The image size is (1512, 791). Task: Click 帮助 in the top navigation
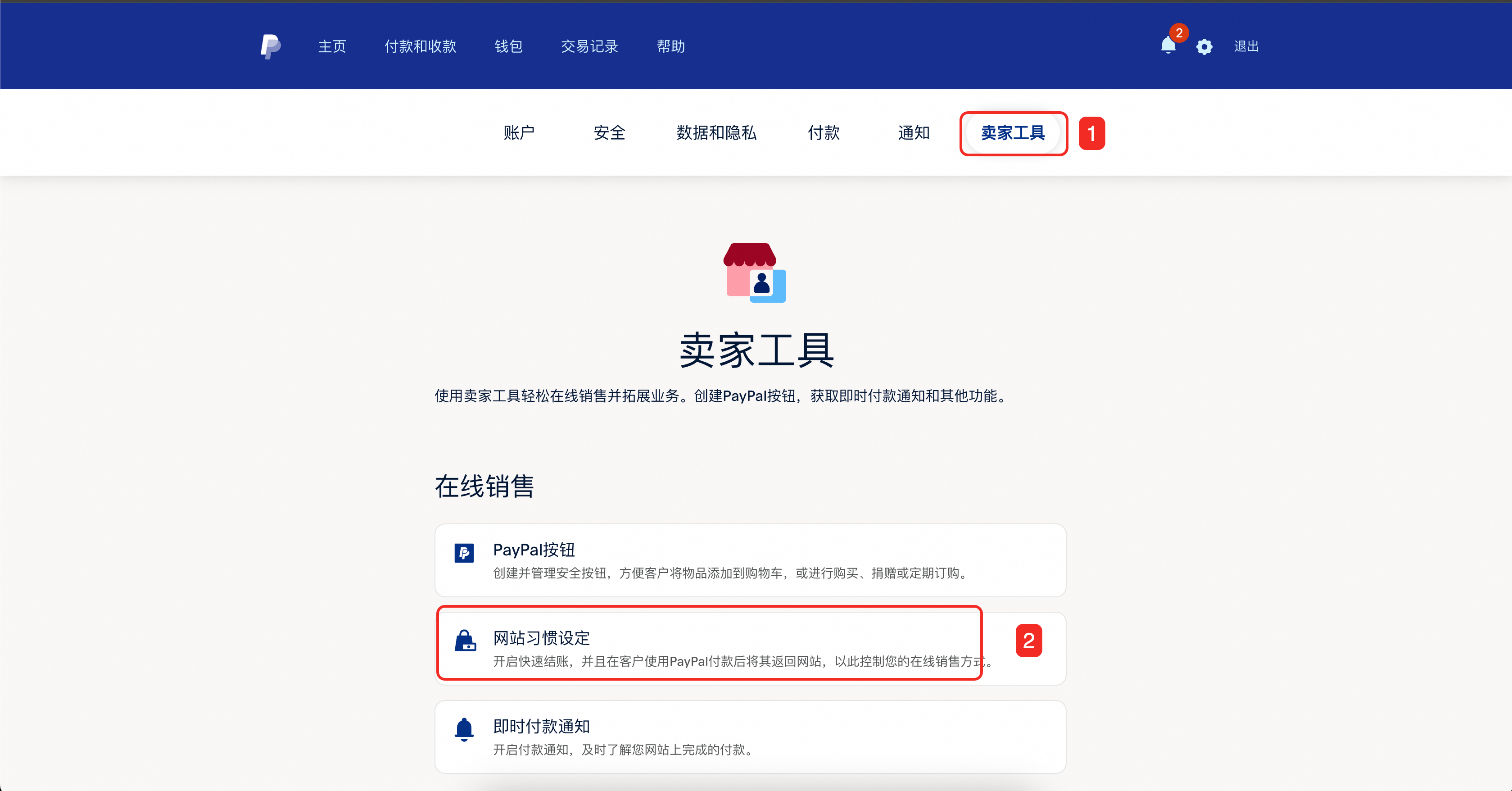(670, 46)
